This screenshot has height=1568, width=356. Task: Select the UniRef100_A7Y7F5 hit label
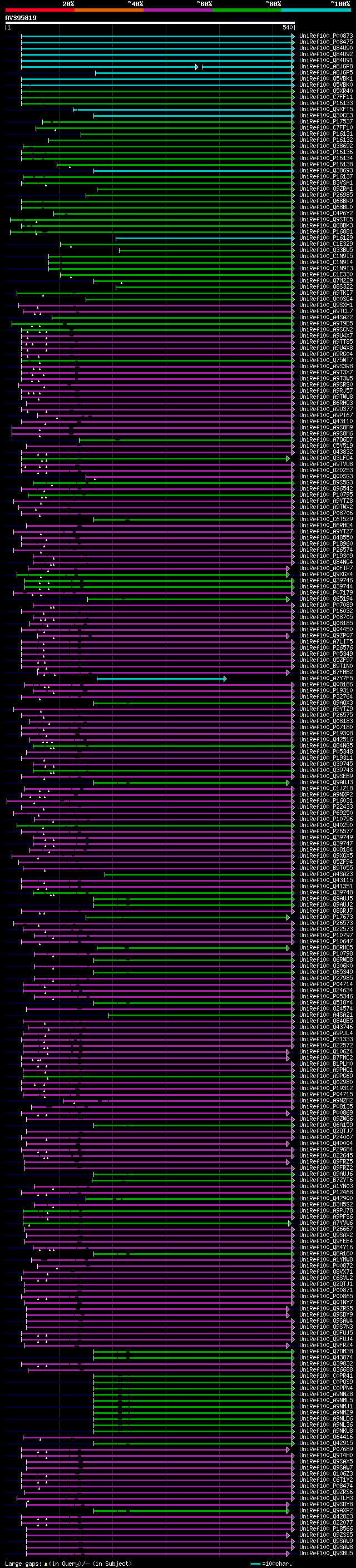[326, 678]
